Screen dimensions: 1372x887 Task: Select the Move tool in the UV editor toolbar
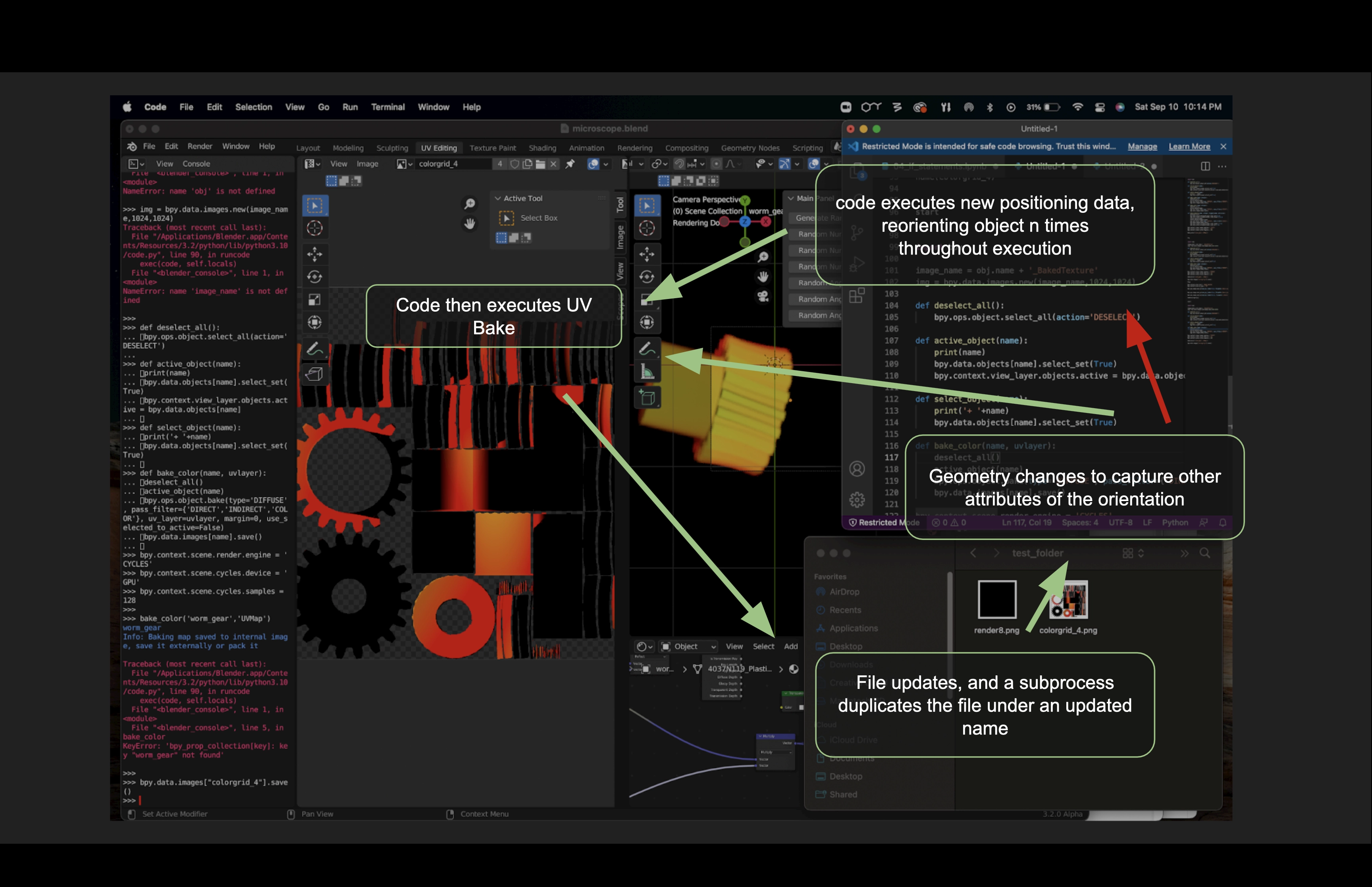tap(314, 254)
